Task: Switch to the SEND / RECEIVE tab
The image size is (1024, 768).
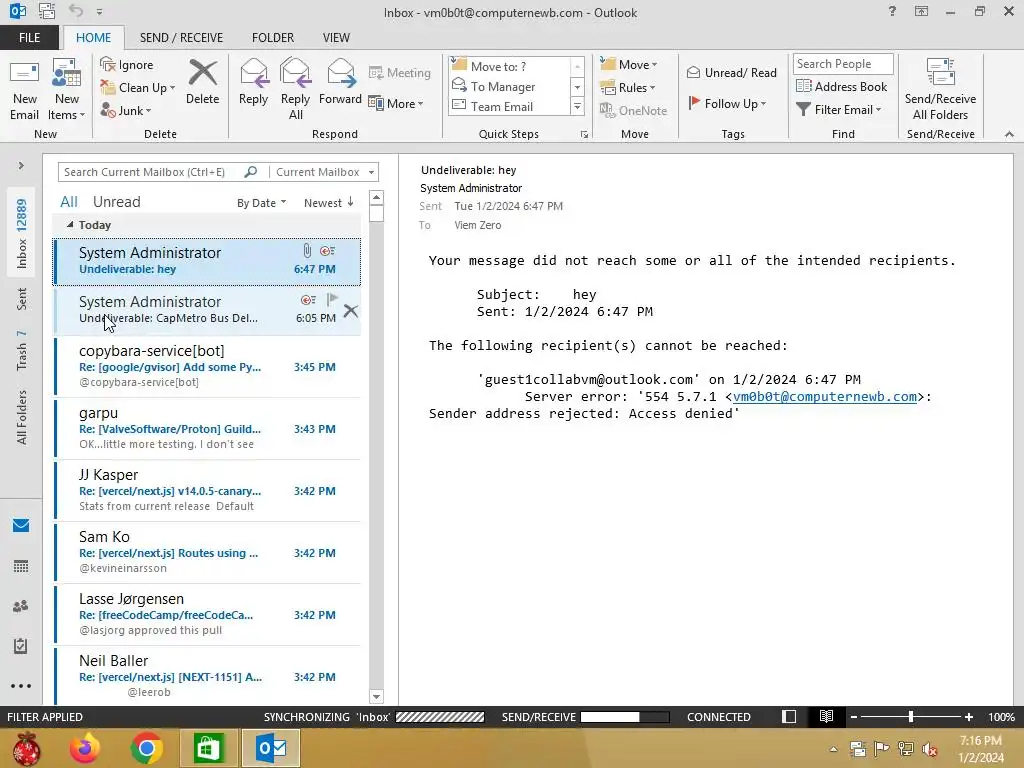Action: pyautogui.click(x=182, y=38)
